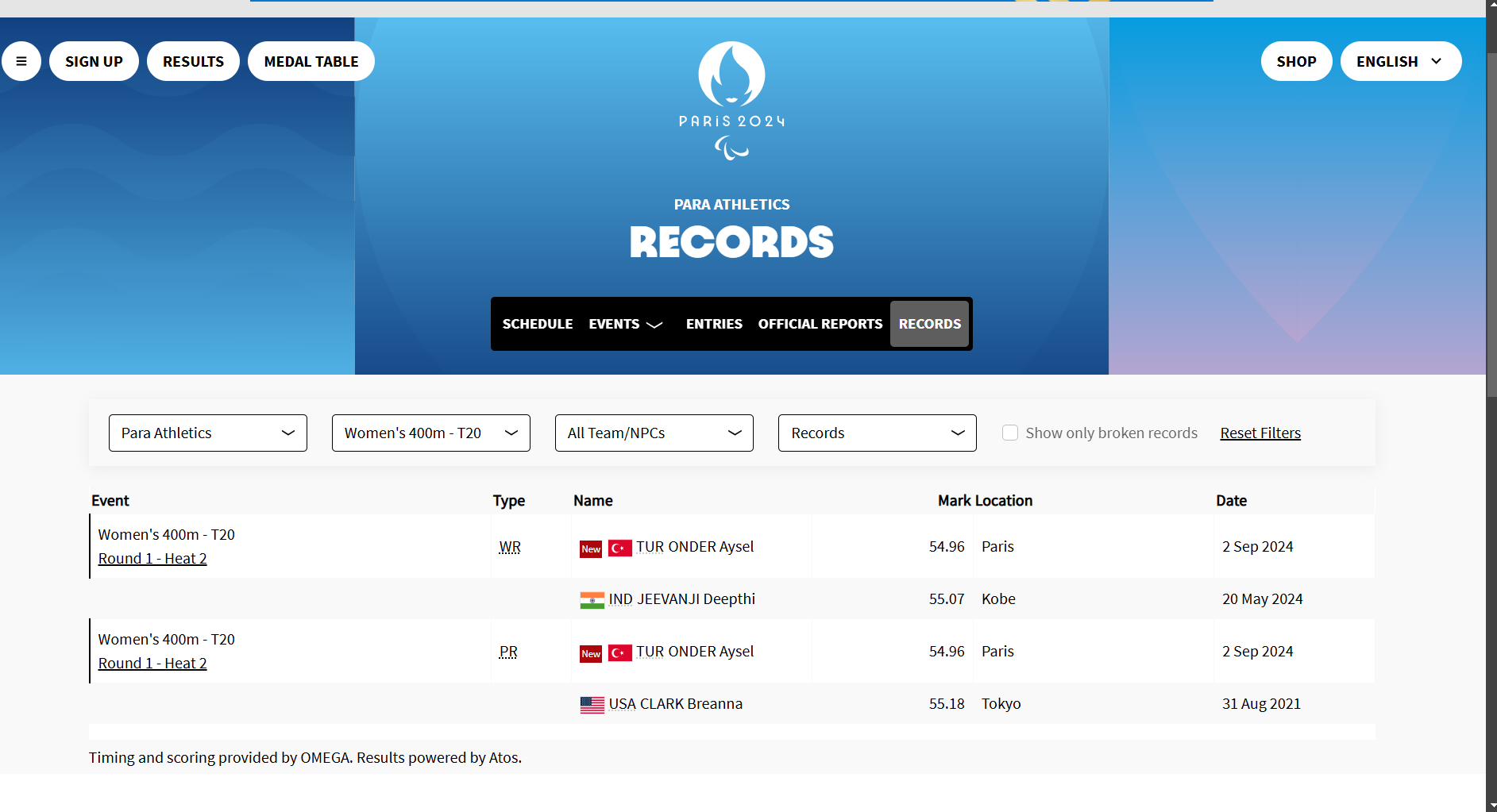Viewport: 1497px width, 812px height.
Task: Open the All Team/NPCs filter dropdown
Action: pyautogui.click(x=654, y=433)
